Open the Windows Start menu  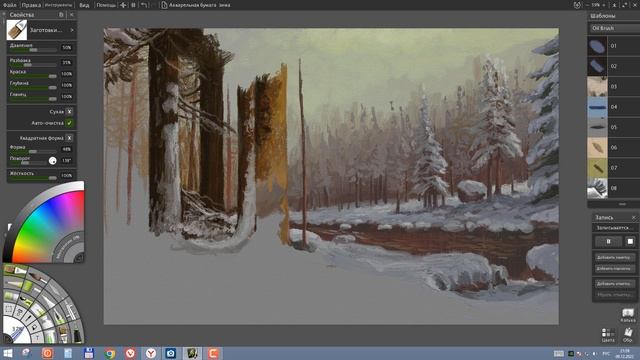tap(8, 353)
